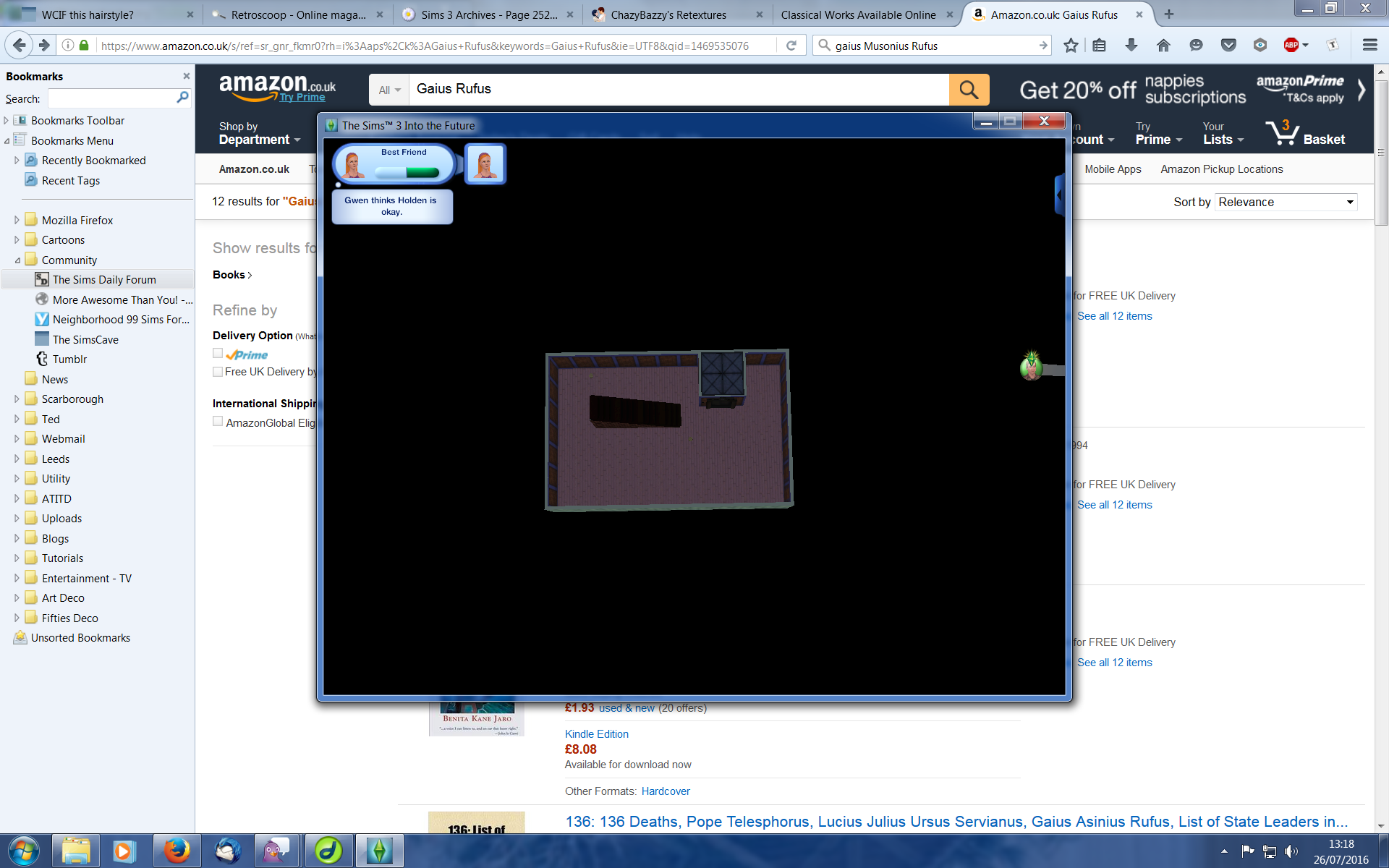Open The SimsCave bookmark
1389x868 pixels.
[x=85, y=340]
